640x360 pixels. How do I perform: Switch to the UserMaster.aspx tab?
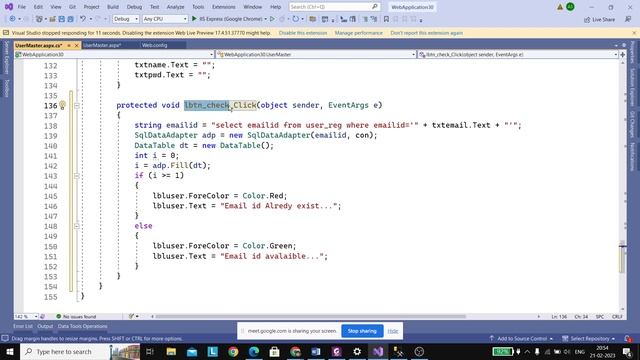coord(102,45)
